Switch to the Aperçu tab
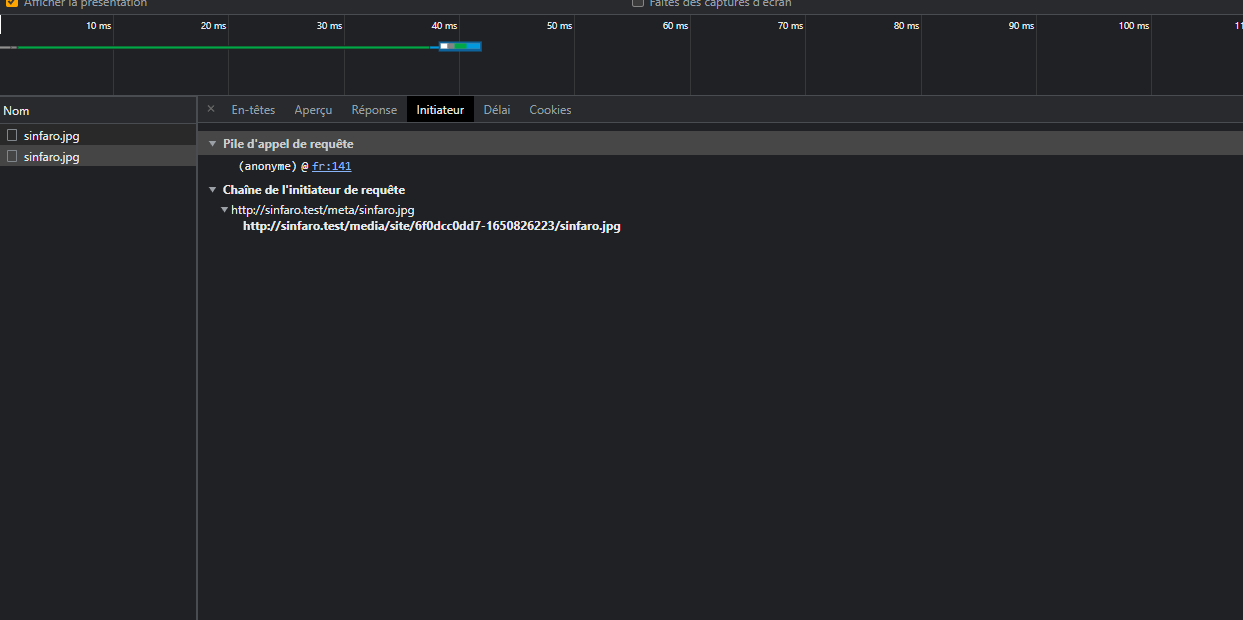 pyautogui.click(x=313, y=110)
